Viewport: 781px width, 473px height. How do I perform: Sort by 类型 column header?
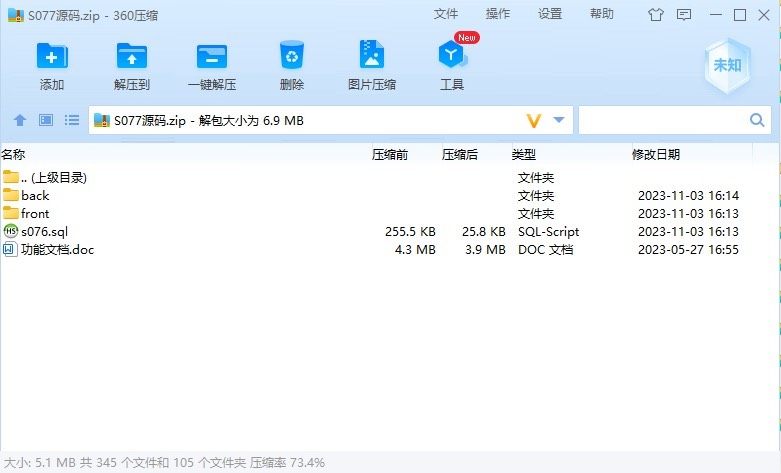523,155
